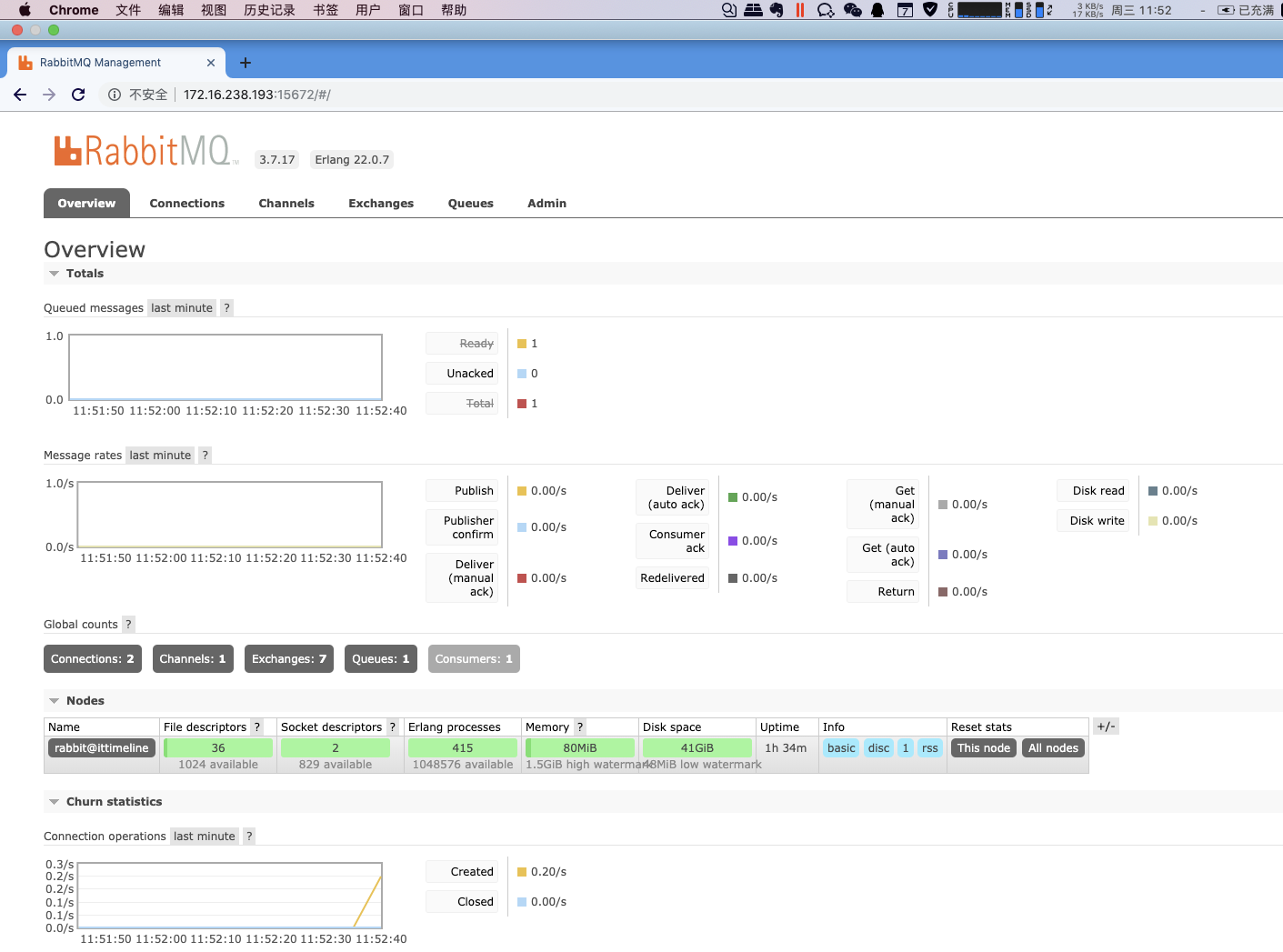Toggle the Deliver (auto ack) series
1283x952 pixels.
(x=673, y=497)
